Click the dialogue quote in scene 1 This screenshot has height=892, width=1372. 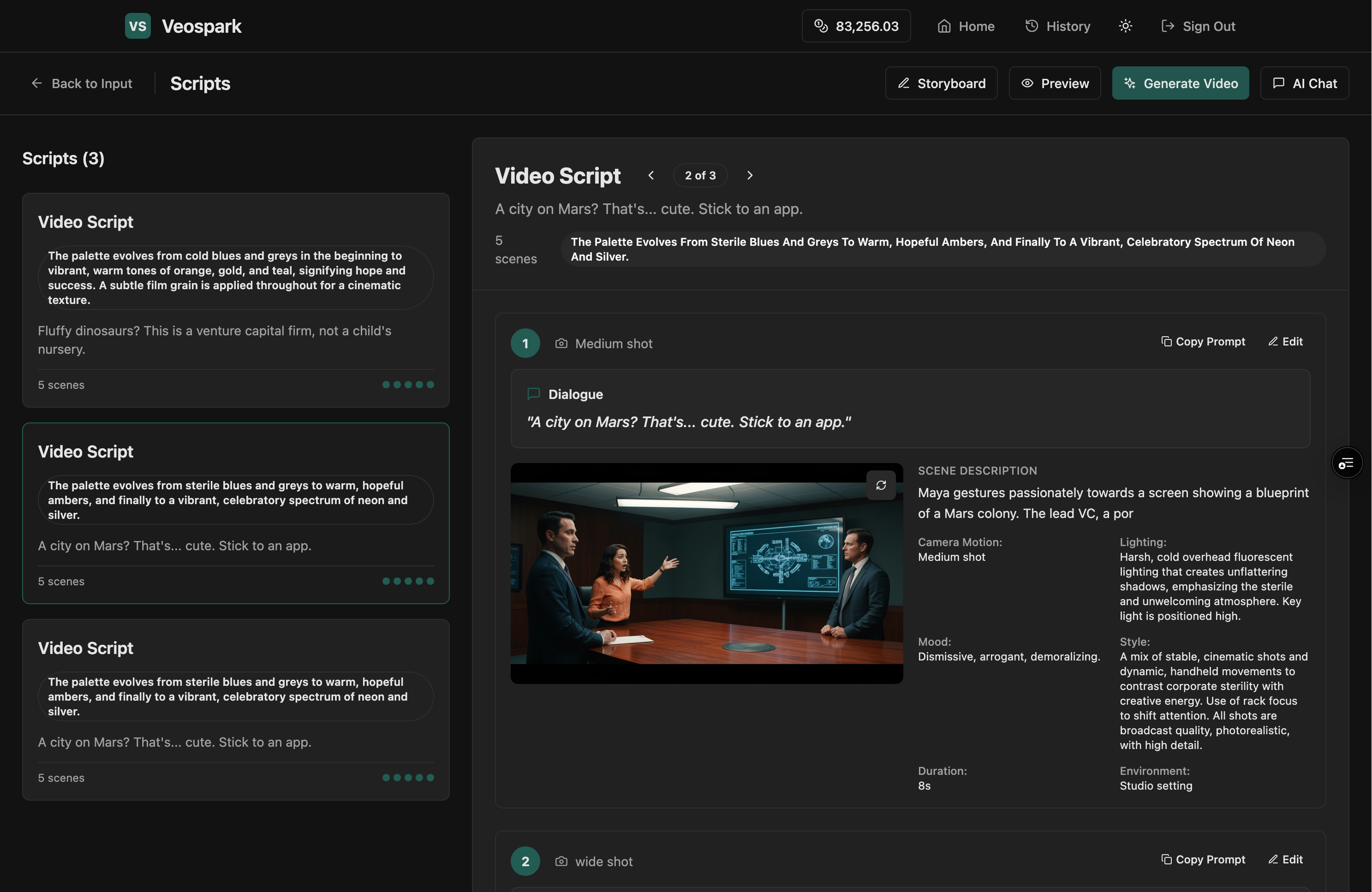click(x=689, y=422)
